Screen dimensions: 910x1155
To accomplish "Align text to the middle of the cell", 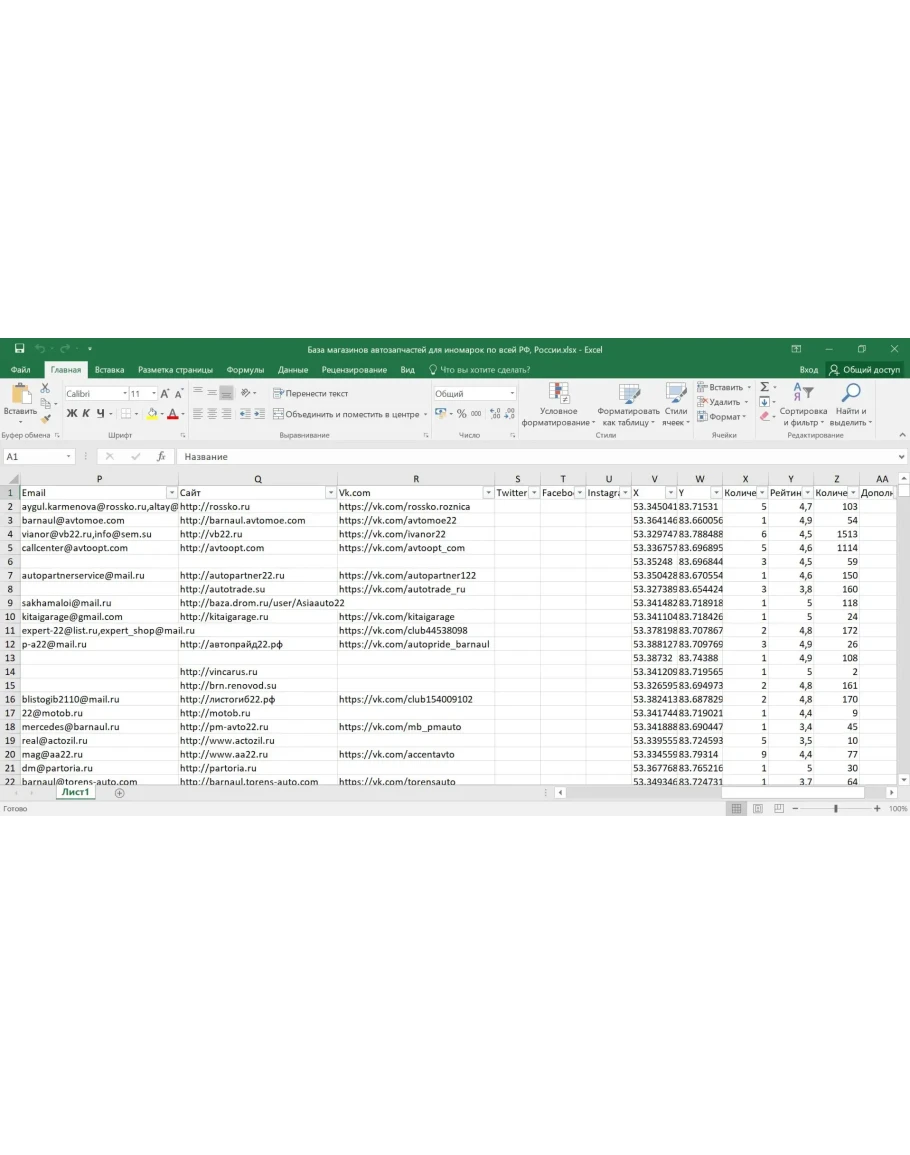I will click(212, 393).
